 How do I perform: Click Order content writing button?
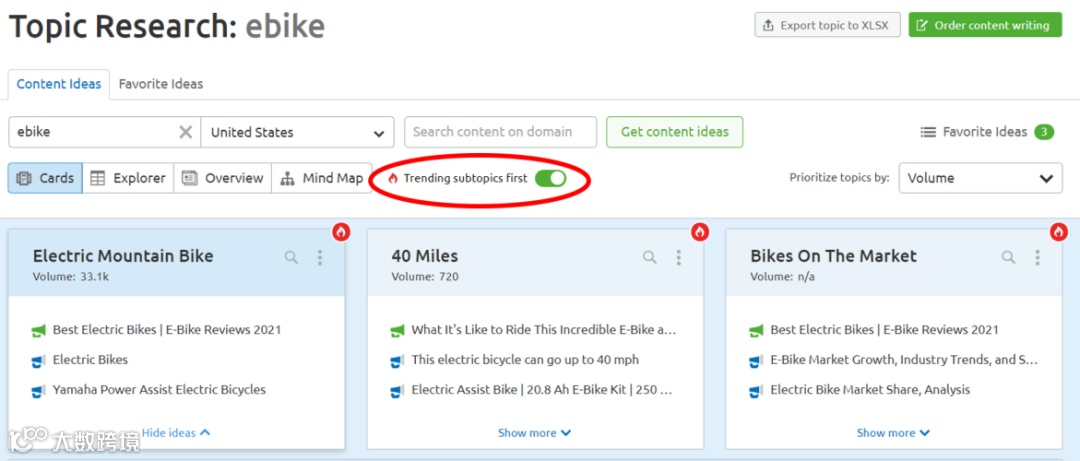985,25
